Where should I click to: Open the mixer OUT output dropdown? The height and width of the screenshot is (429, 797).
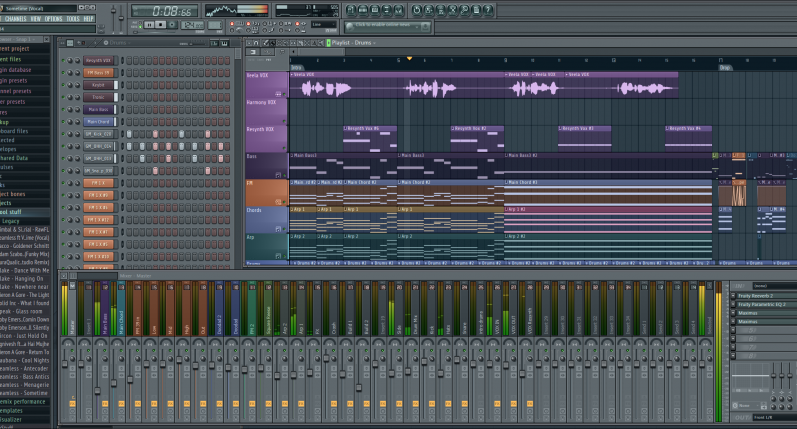pos(775,417)
